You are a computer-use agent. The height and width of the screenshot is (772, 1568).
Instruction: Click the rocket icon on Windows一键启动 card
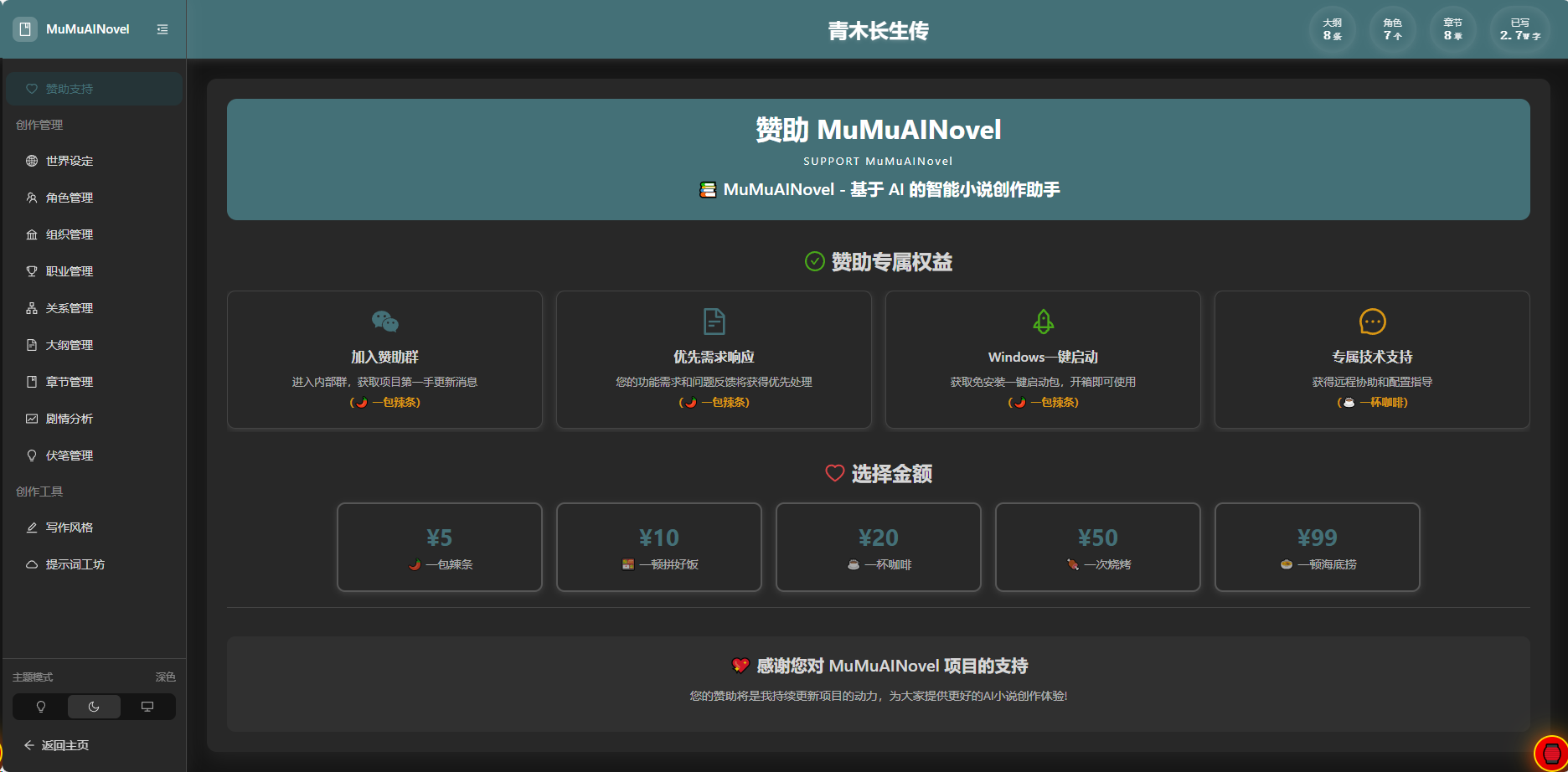click(1044, 322)
